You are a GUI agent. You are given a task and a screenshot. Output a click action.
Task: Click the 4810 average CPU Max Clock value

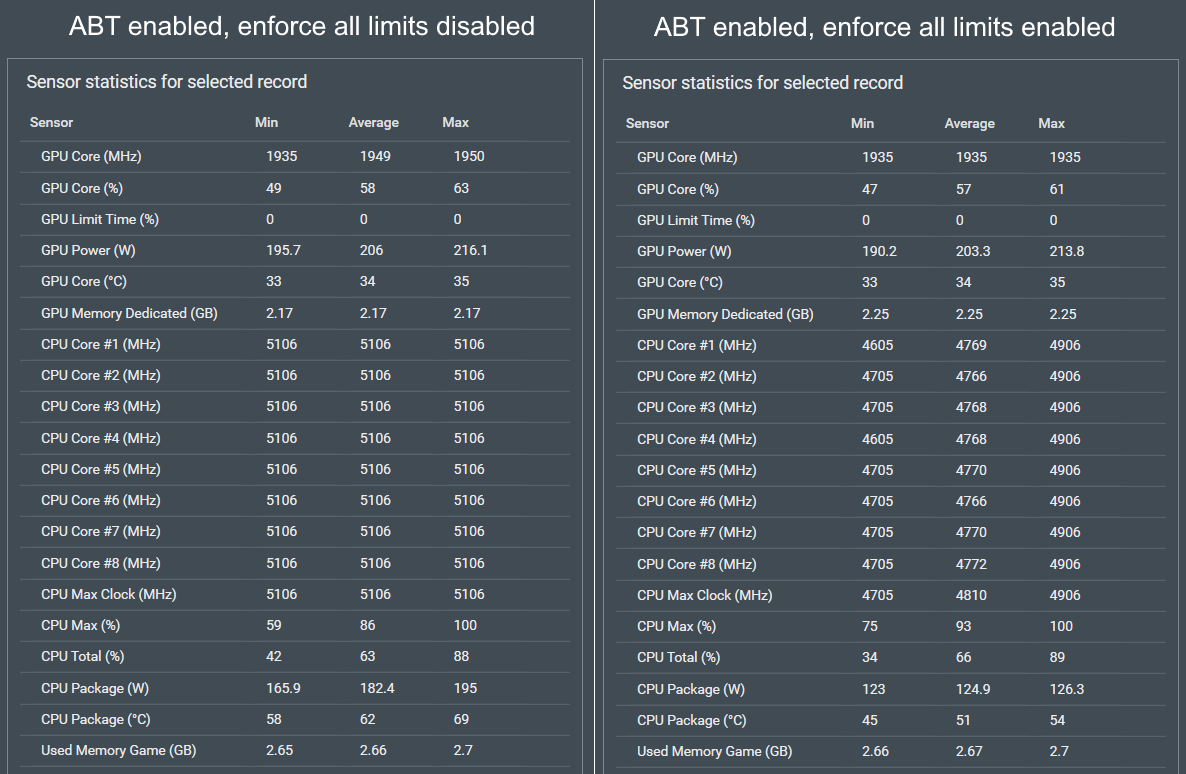click(x=971, y=595)
